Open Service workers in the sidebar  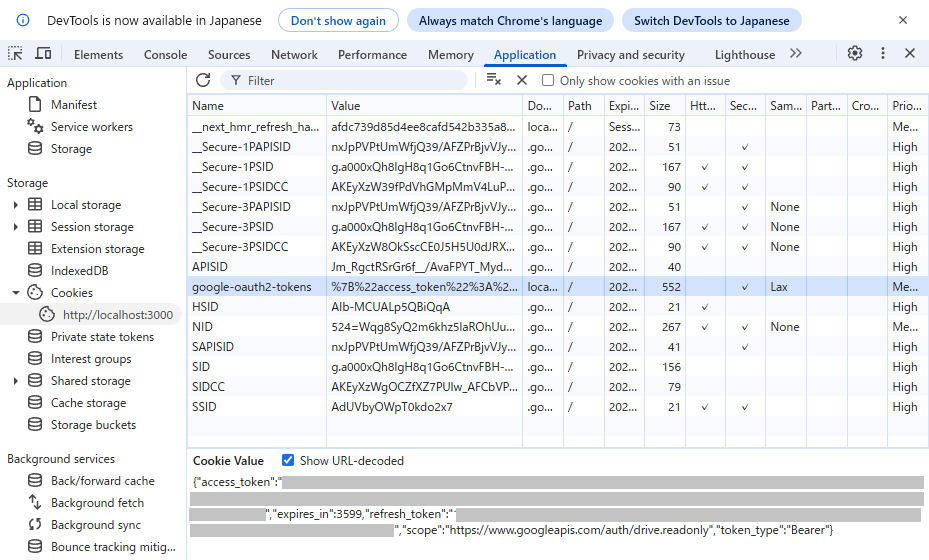pyautogui.click(x=91, y=127)
